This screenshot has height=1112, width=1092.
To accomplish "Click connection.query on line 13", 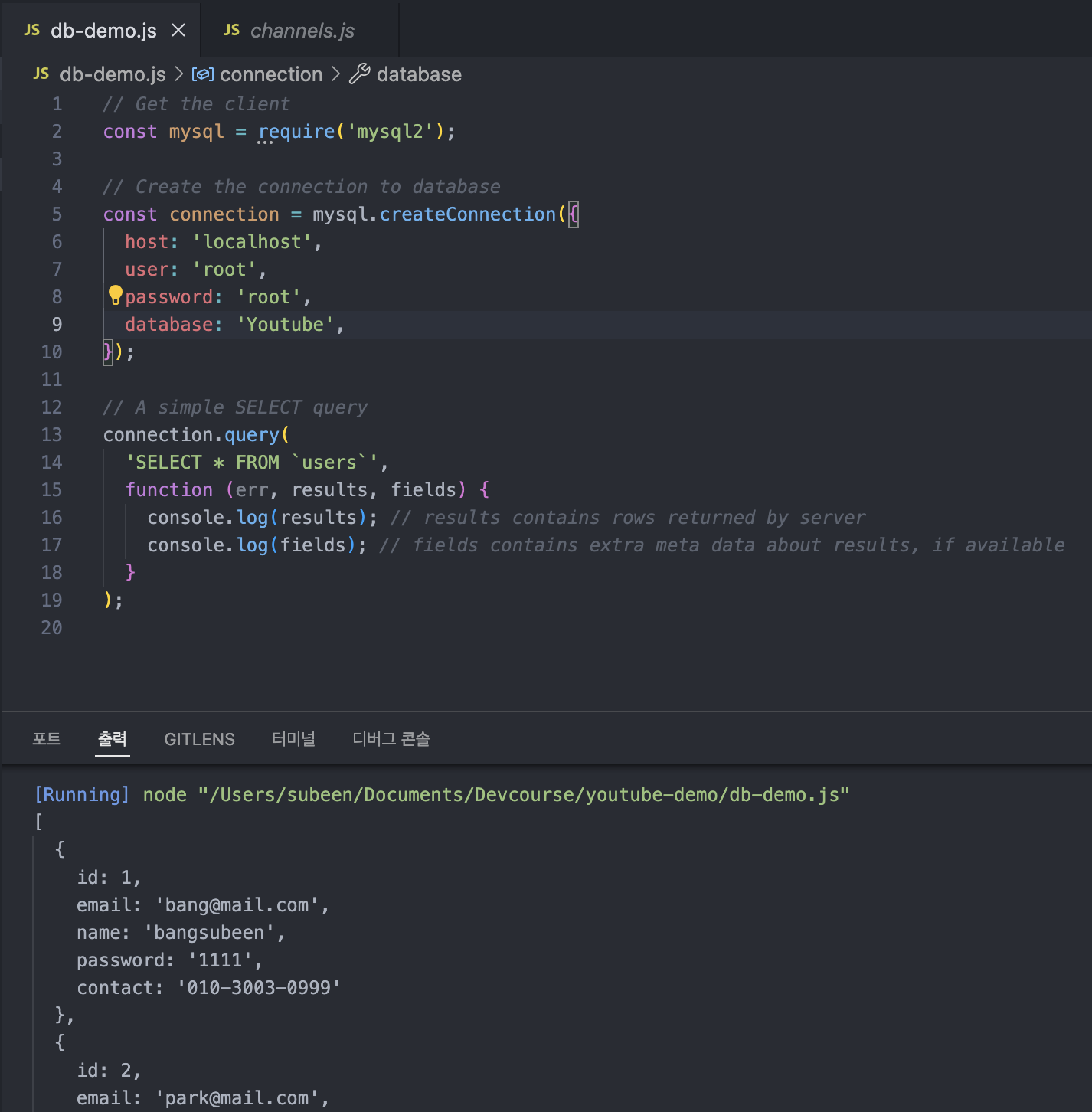I will 191,435.
